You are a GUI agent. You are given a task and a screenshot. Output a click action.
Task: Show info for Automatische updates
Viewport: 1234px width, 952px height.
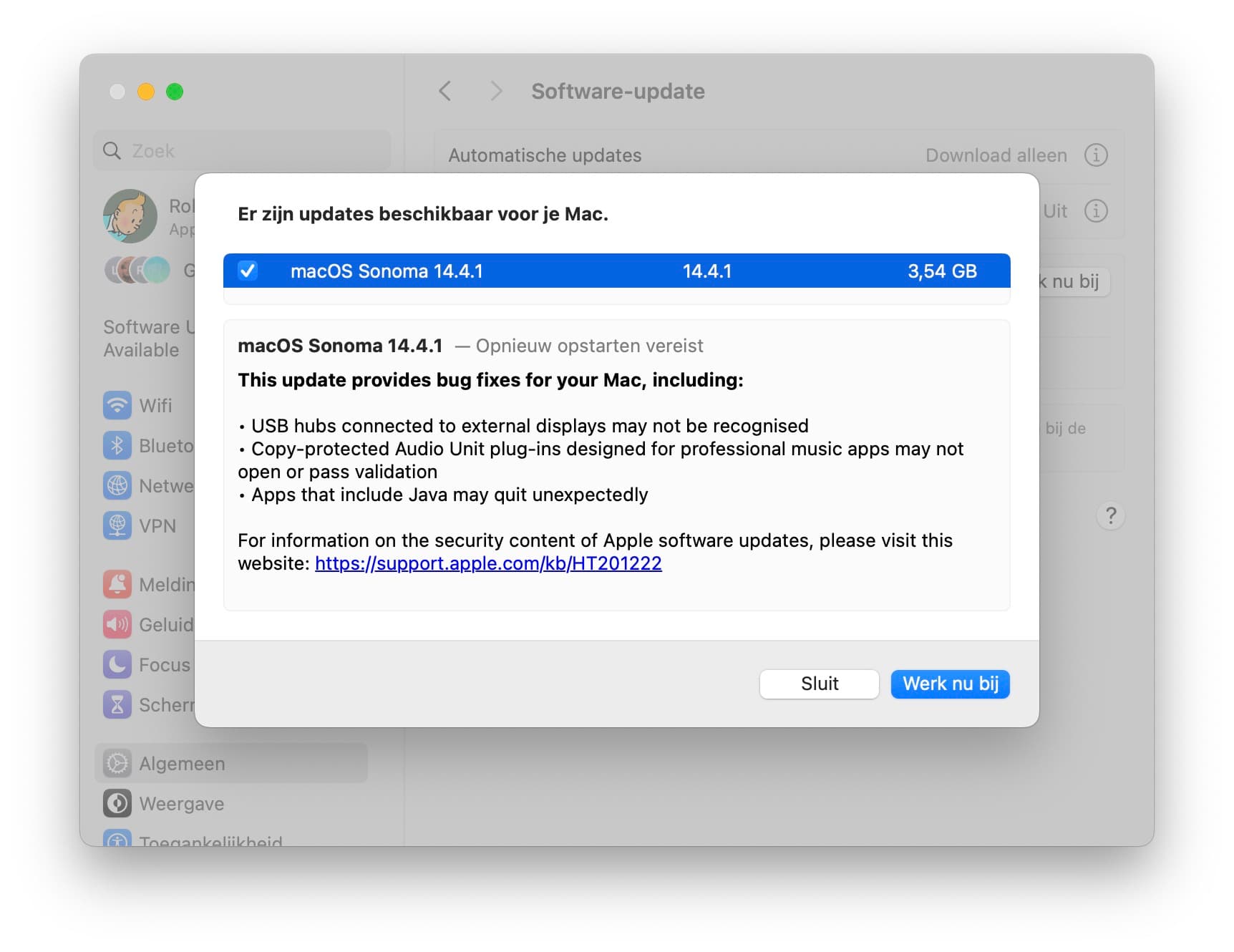(x=1096, y=155)
